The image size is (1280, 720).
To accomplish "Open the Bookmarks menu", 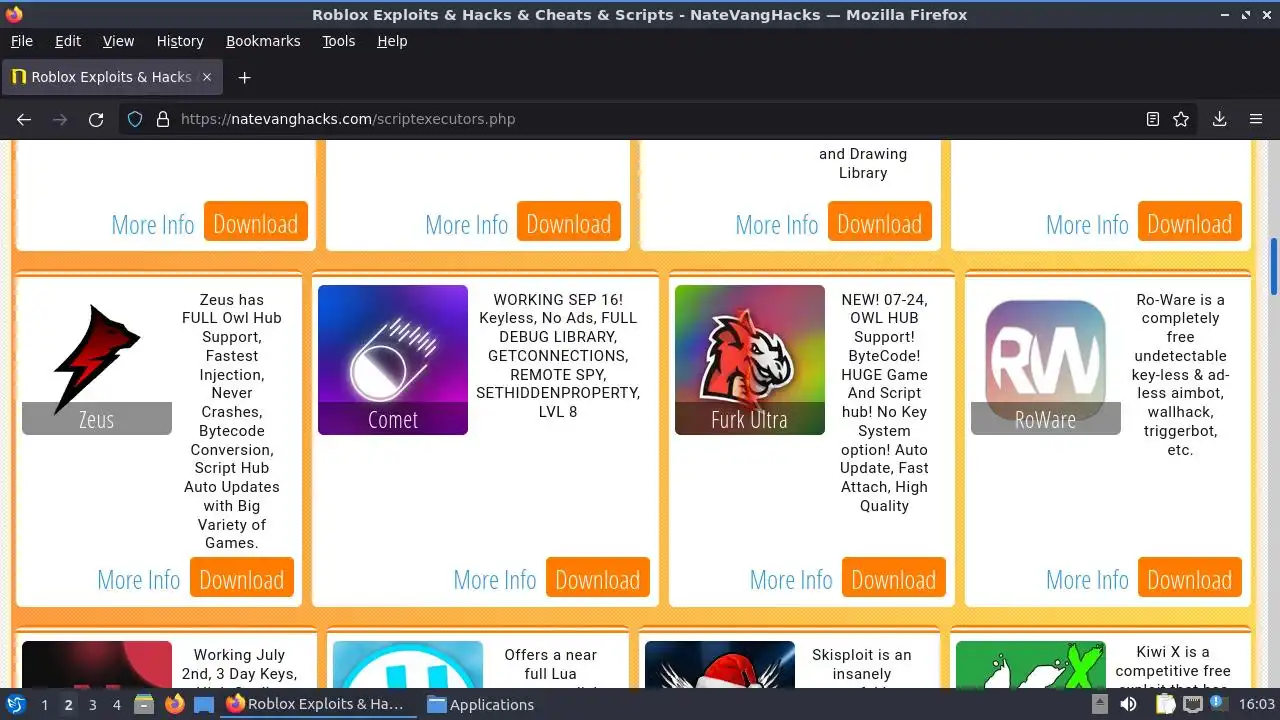I will (263, 41).
